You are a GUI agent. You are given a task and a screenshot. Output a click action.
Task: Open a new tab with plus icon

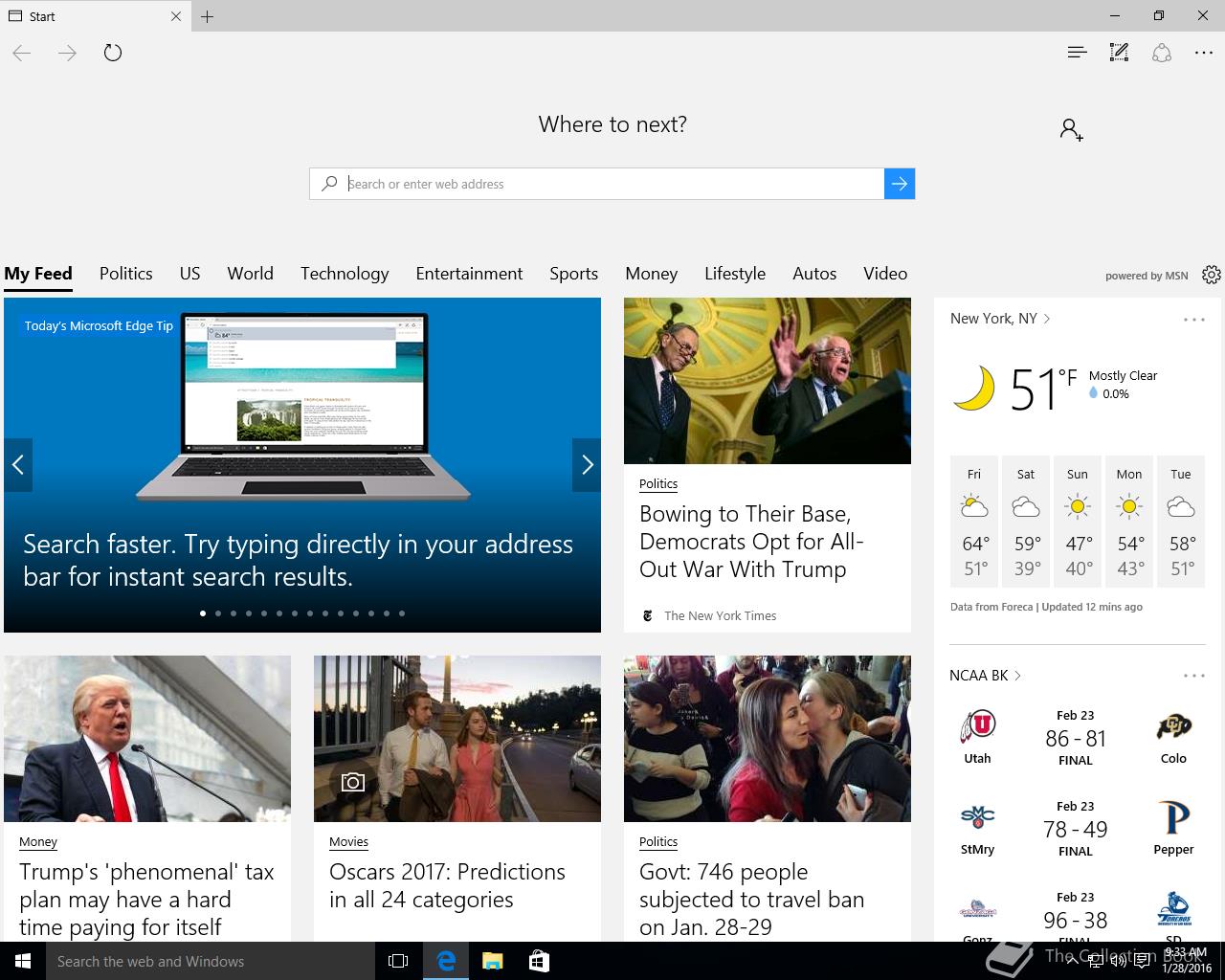[x=208, y=16]
